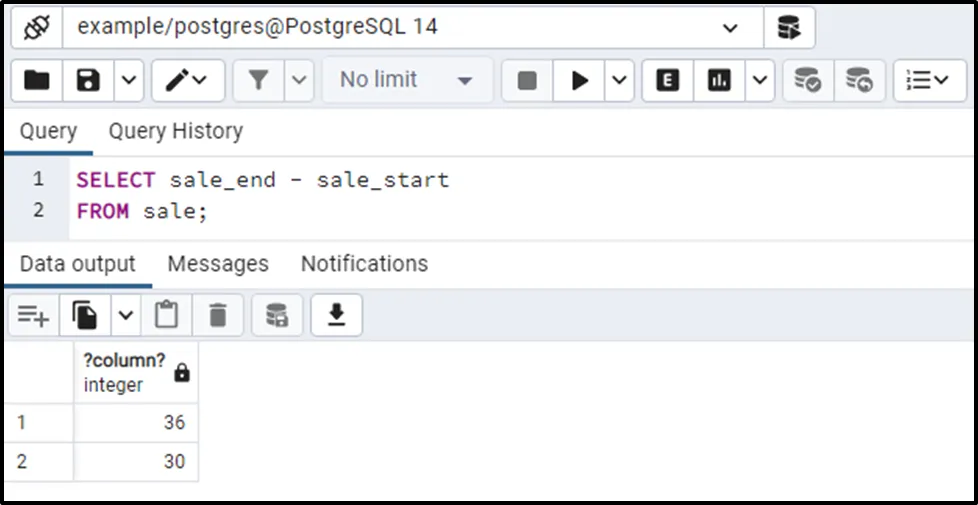
Task: Select the cell containing value 36
Action: tap(136, 423)
